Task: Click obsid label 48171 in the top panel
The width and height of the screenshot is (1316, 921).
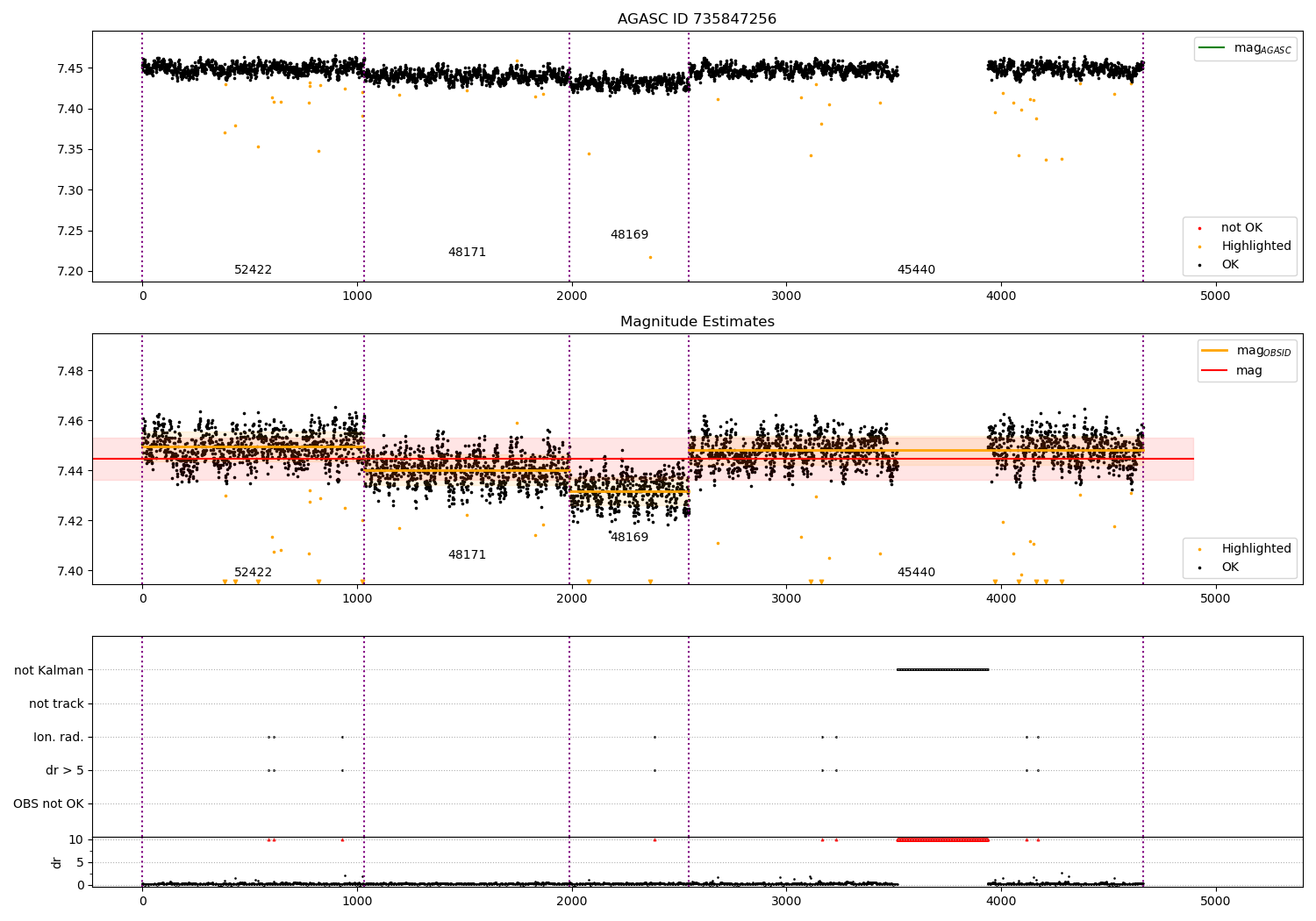Action: tap(467, 253)
